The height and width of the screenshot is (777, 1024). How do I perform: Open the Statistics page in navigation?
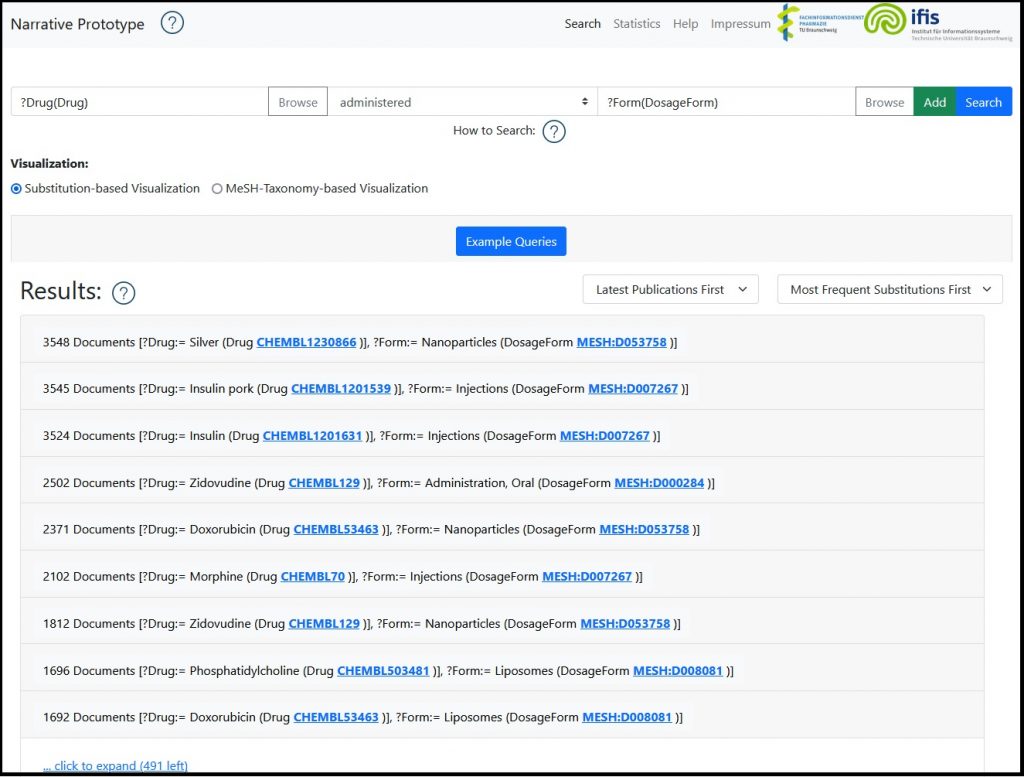pyautogui.click(x=636, y=24)
